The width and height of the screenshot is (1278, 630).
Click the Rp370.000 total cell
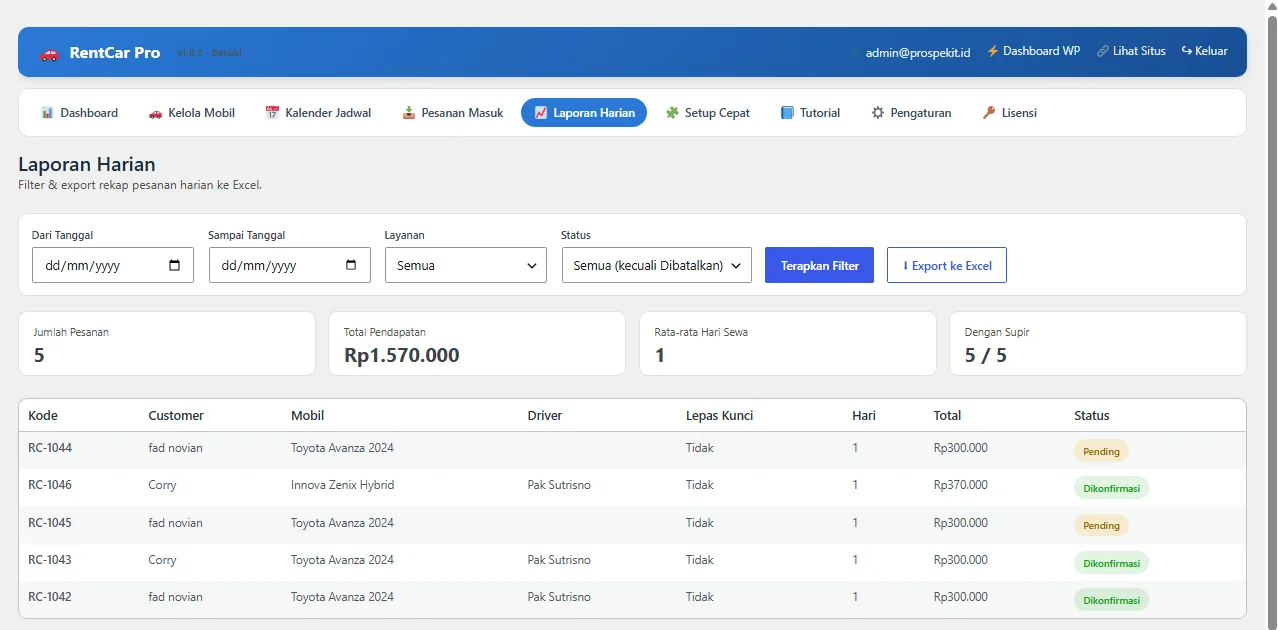point(960,485)
